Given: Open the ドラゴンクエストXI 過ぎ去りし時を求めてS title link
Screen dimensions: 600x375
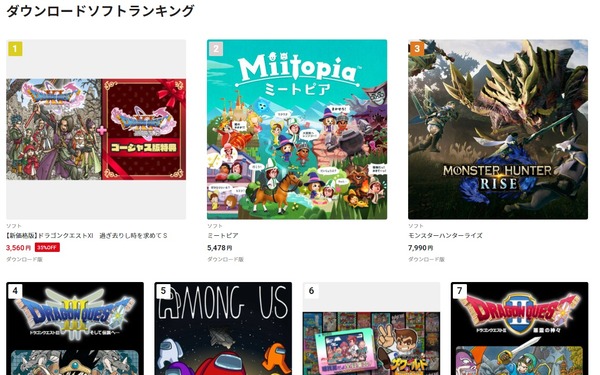Looking at the screenshot, I should click(x=87, y=236).
